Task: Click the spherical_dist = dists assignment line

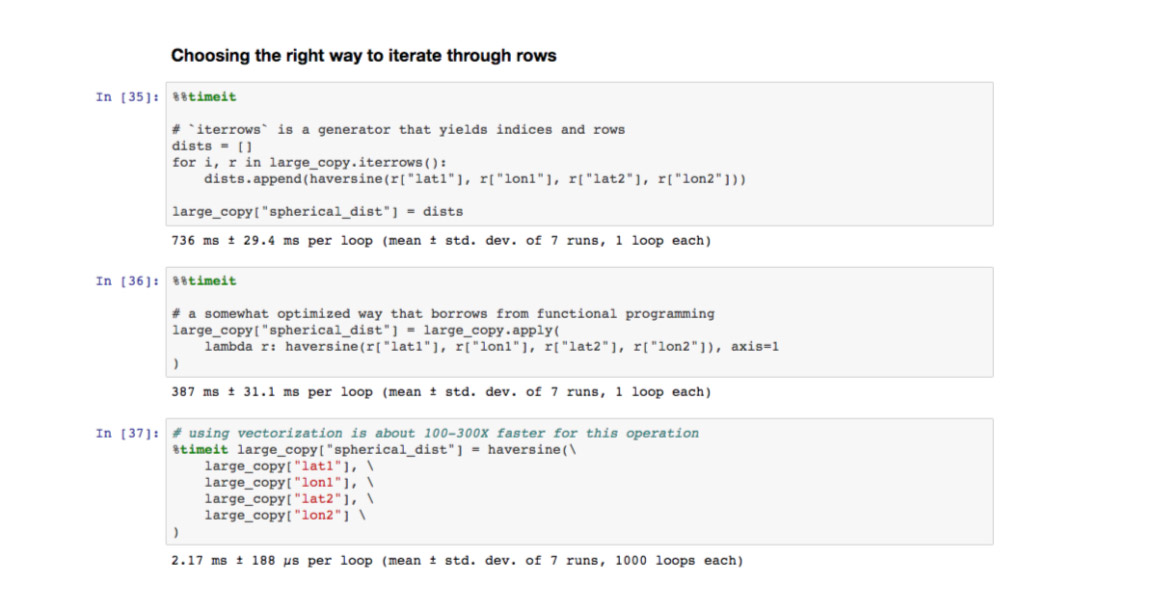Action: click(317, 212)
